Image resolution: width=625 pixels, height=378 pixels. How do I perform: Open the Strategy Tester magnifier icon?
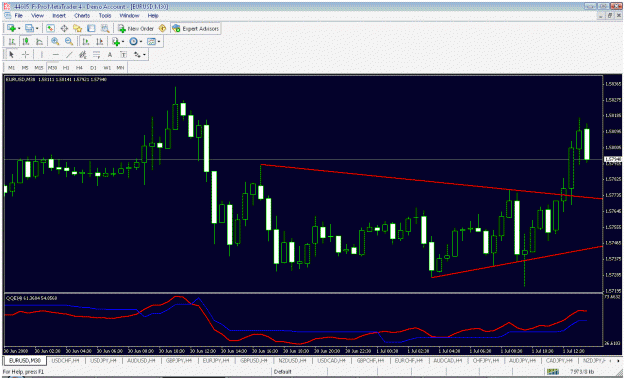(x=105, y=28)
